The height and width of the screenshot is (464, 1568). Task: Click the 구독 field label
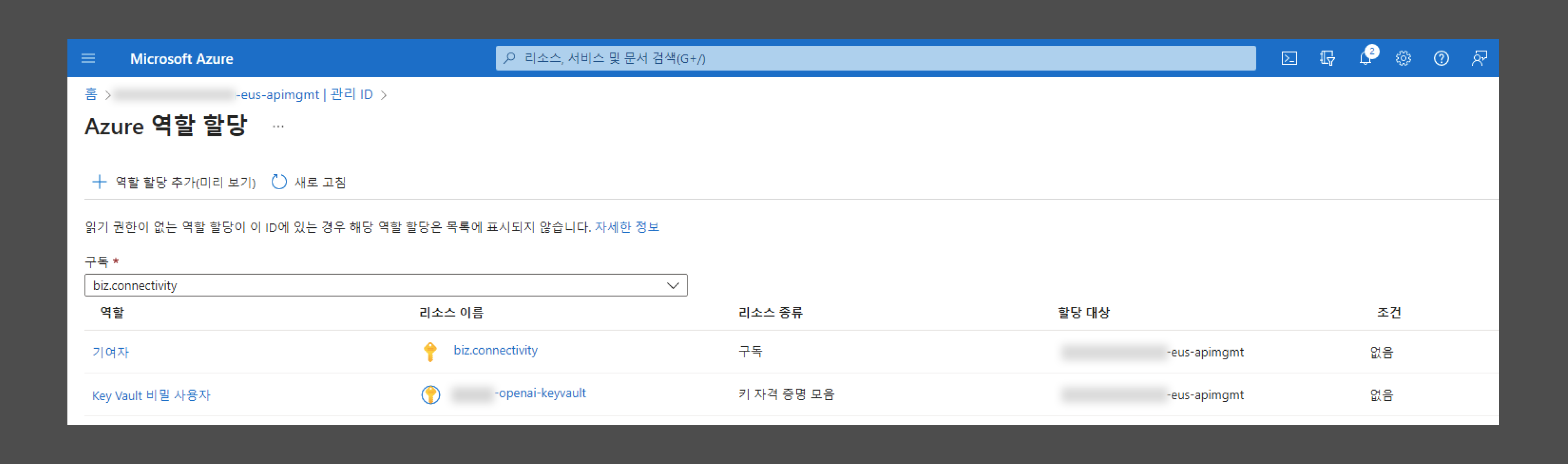tap(96, 262)
